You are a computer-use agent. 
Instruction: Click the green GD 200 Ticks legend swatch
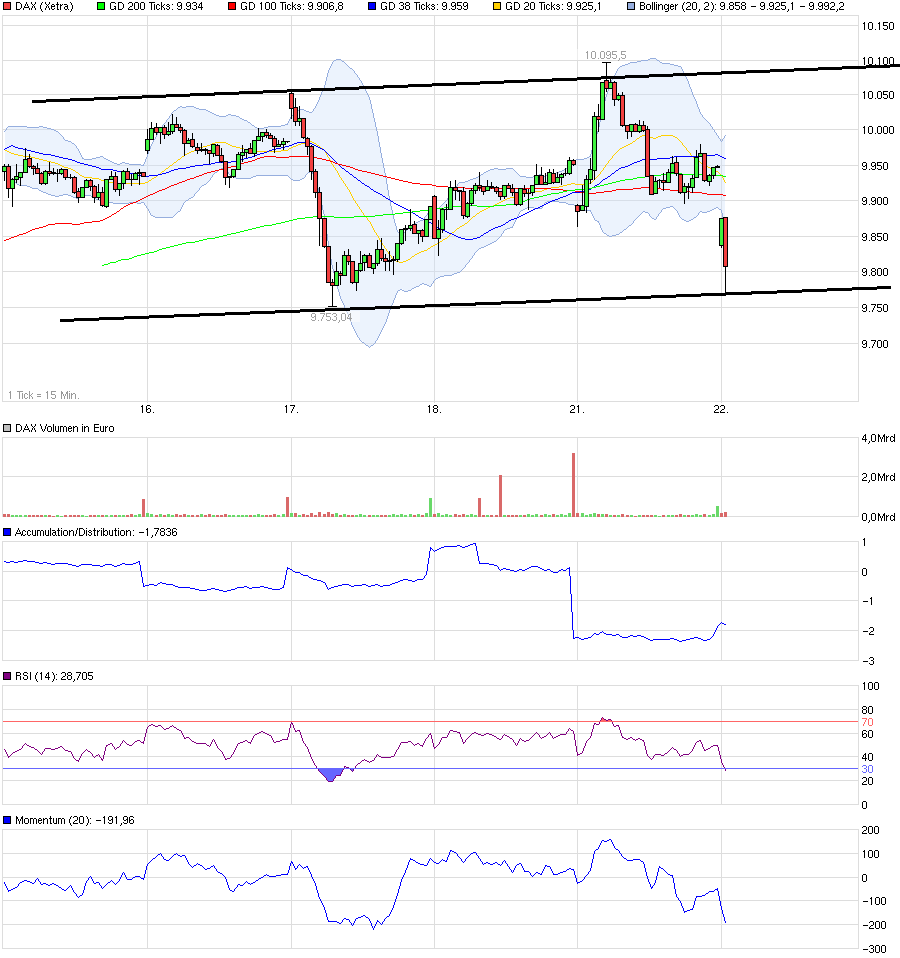tap(101, 6)
